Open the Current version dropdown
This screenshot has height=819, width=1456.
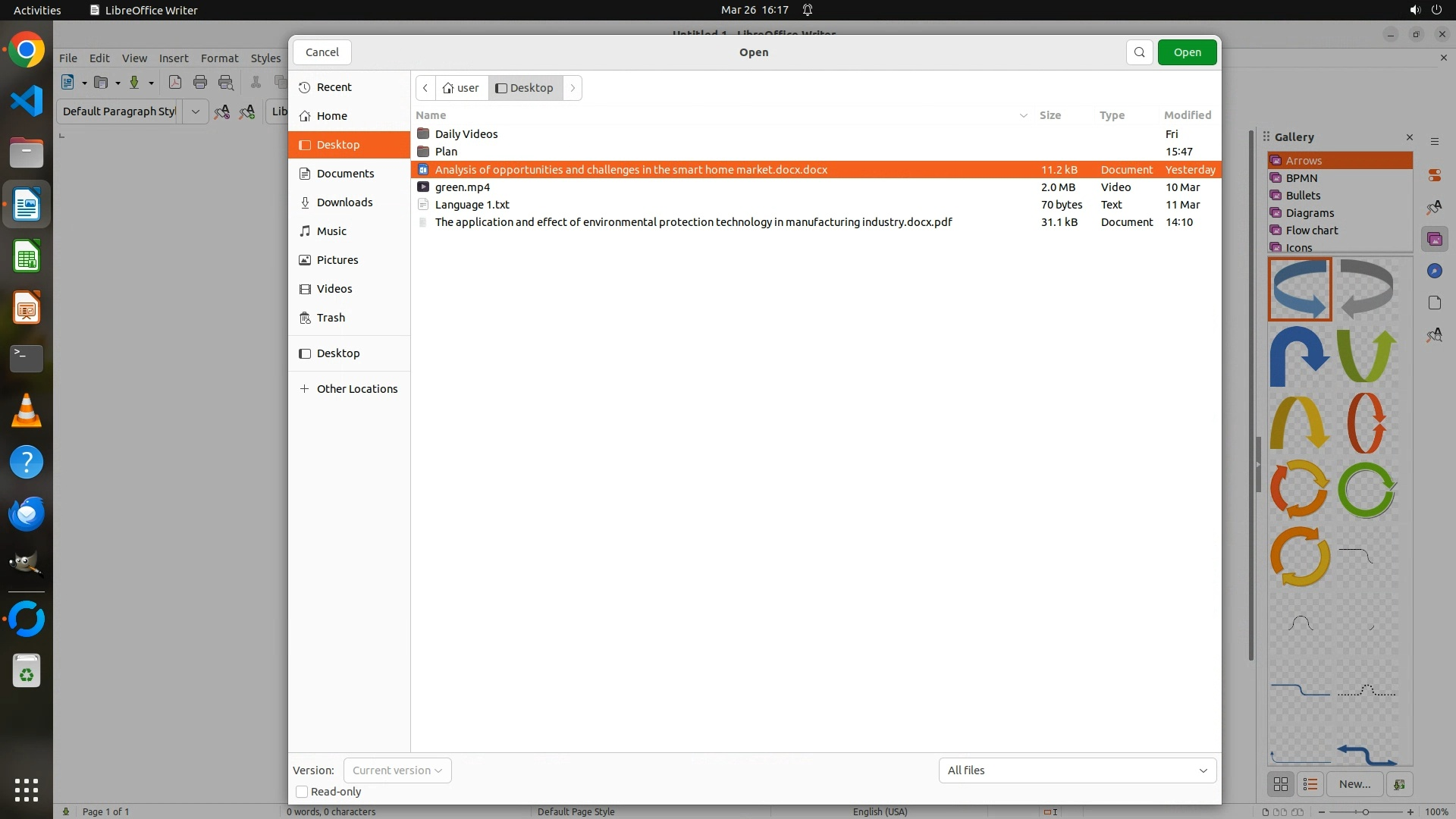pyautogui.click(x=397, y=770)
